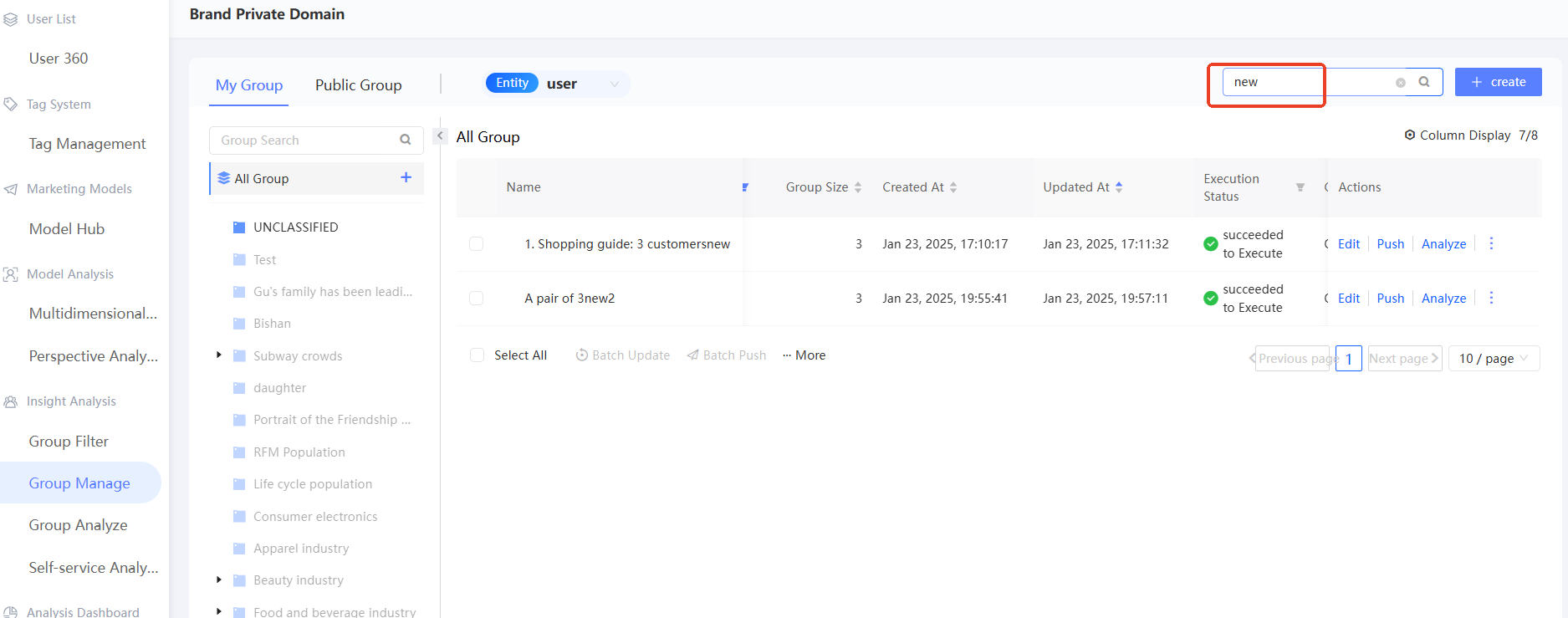
Task: Click Analyze for 'A pair of 3new2'
Action: tap(1444, 299)
